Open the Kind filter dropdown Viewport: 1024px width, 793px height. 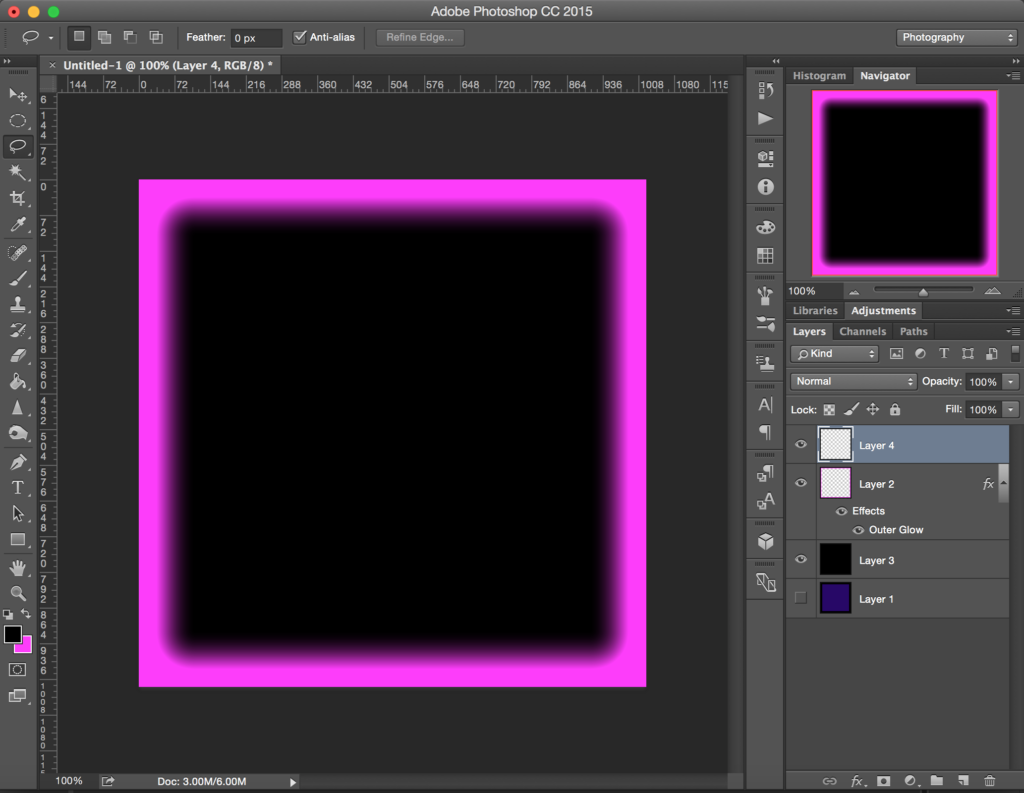point(835,353)
